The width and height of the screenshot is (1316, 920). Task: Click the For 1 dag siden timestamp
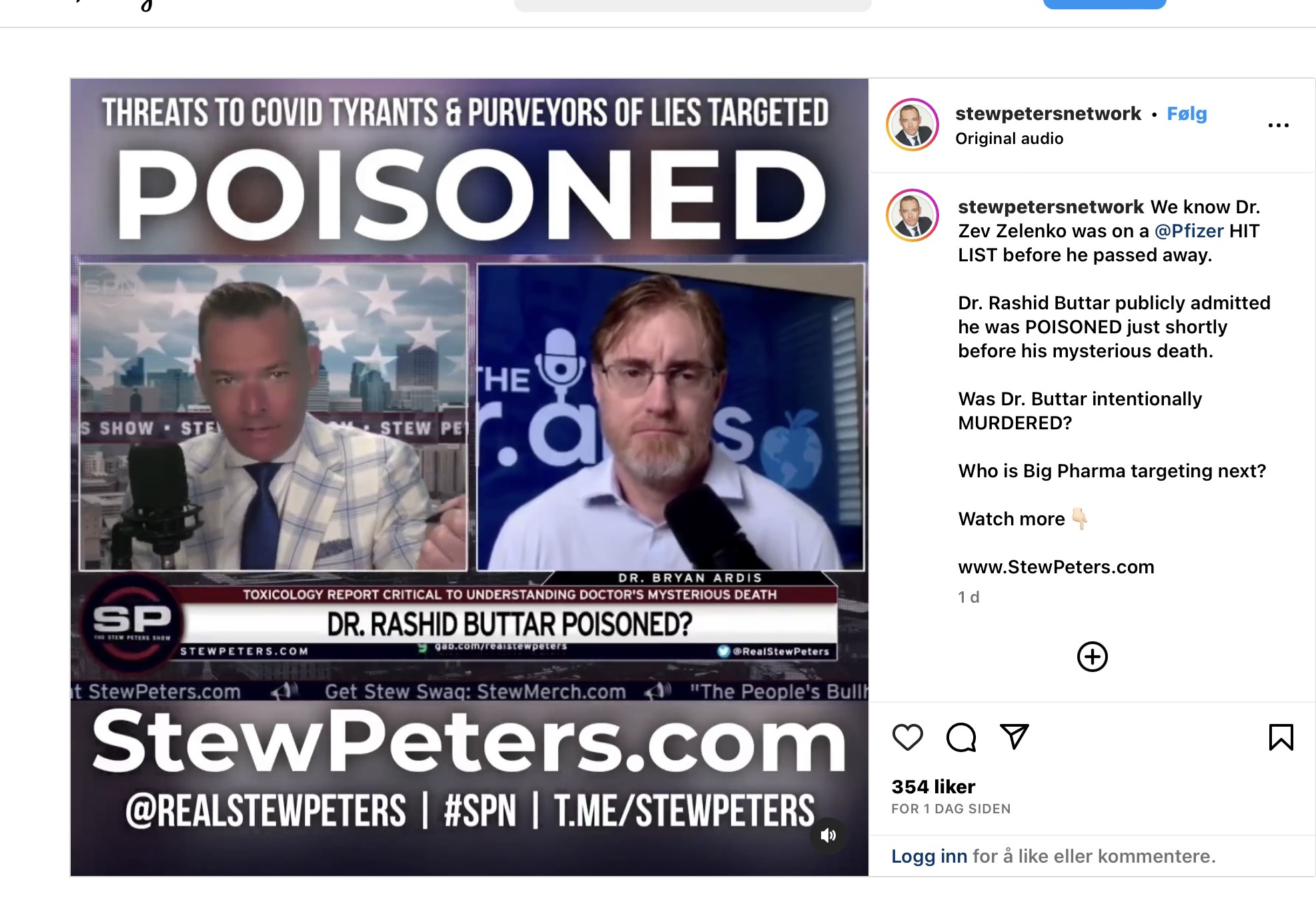point(950,809)
